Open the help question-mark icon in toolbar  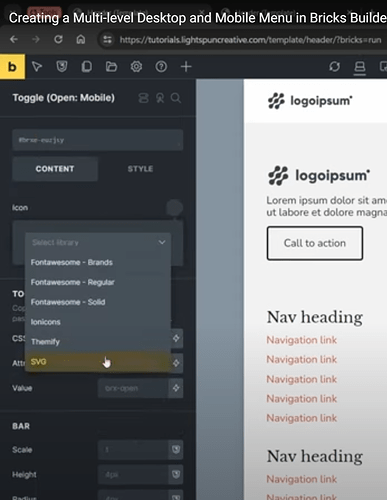161,67
